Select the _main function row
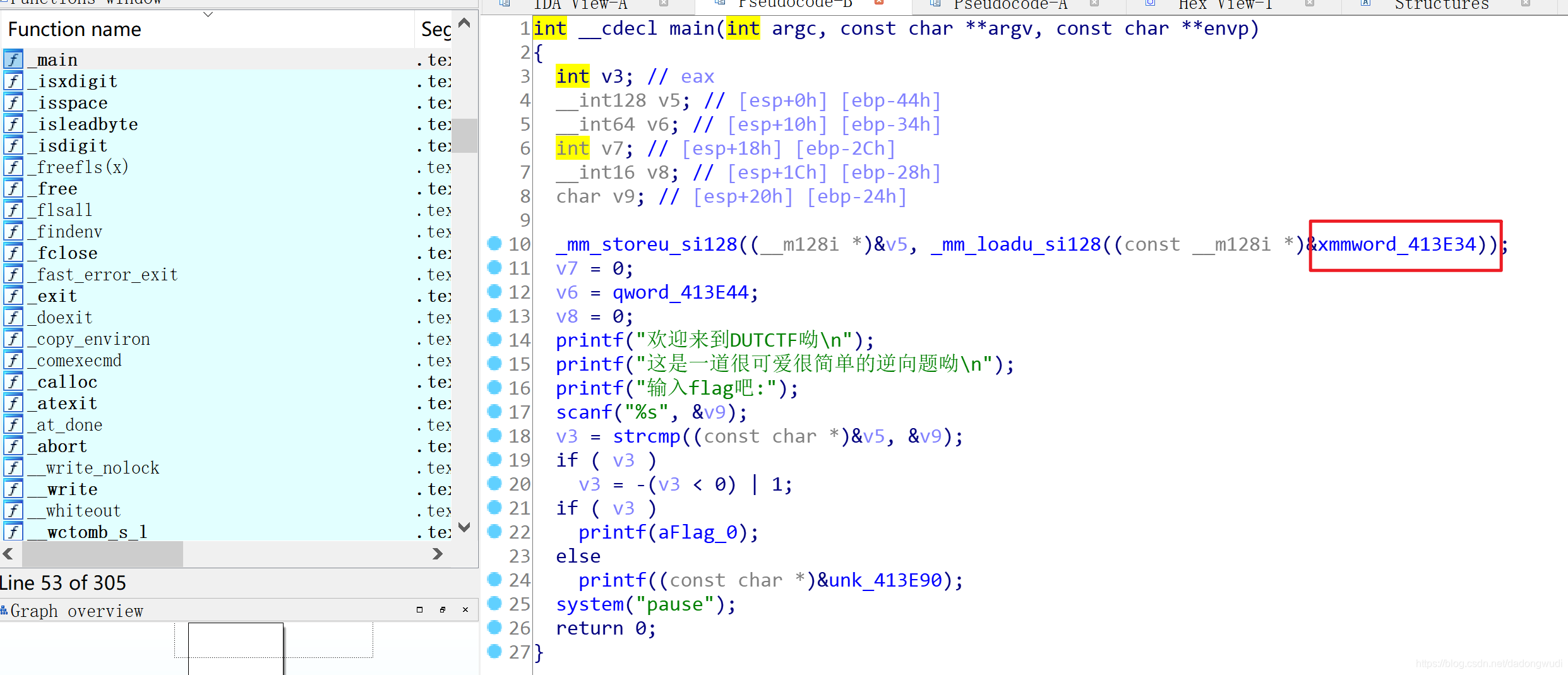 [226, 59]
